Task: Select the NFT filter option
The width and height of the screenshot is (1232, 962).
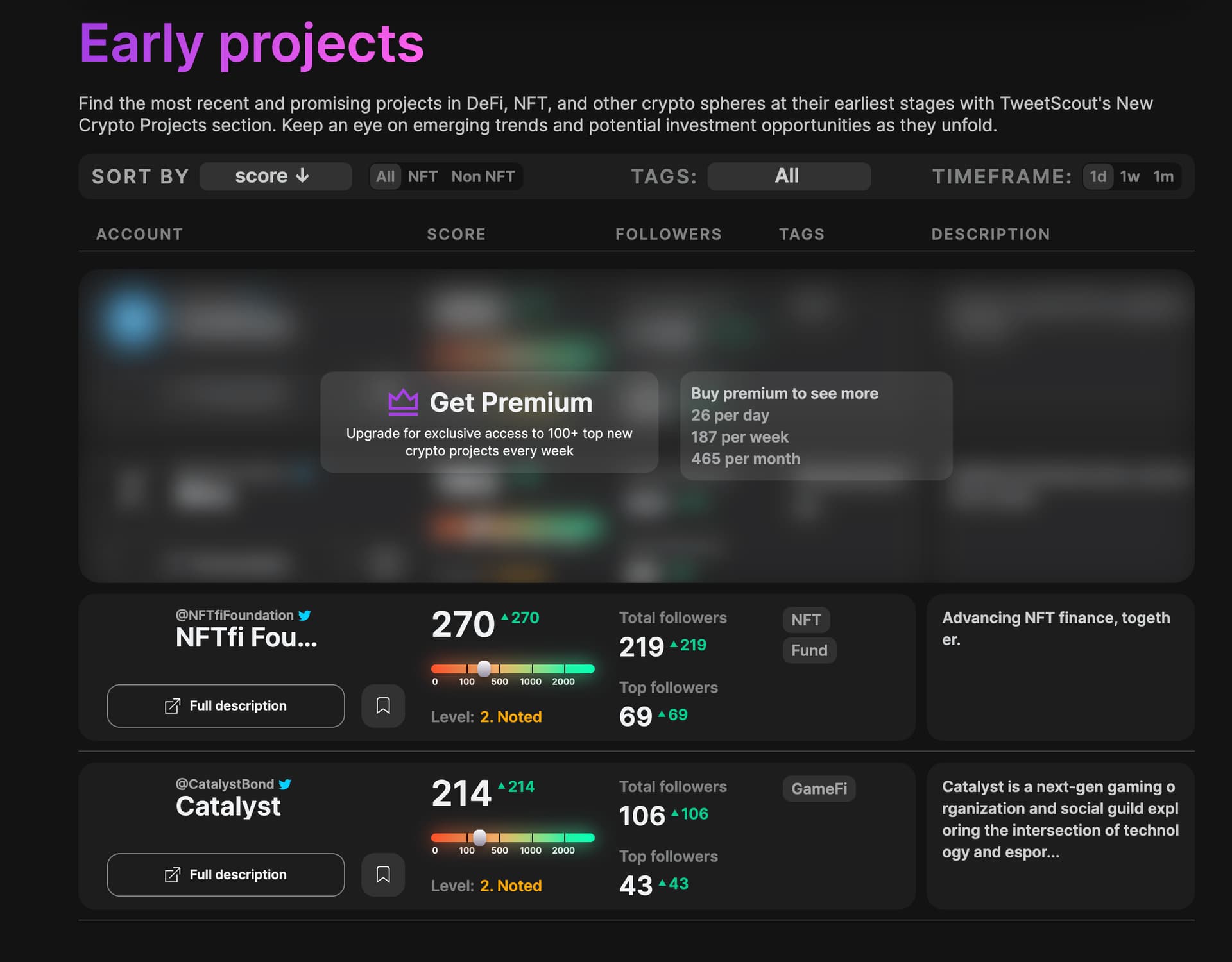Action: 422,176
